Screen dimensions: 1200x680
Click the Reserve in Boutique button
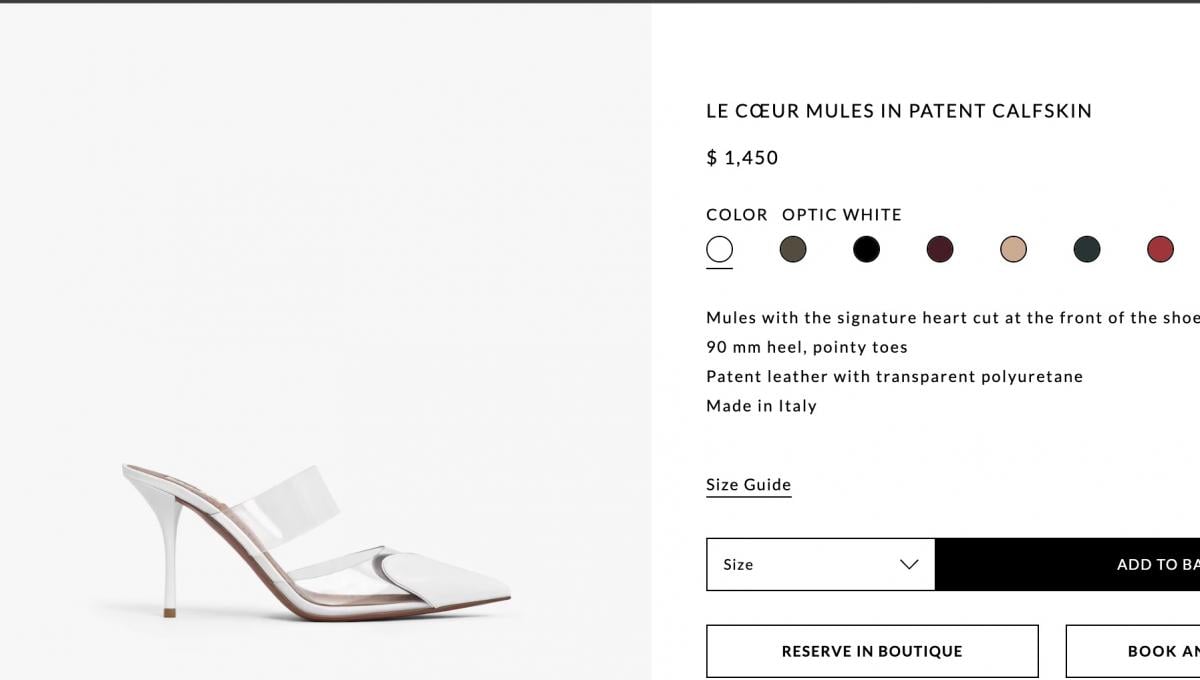click(872, 651)
